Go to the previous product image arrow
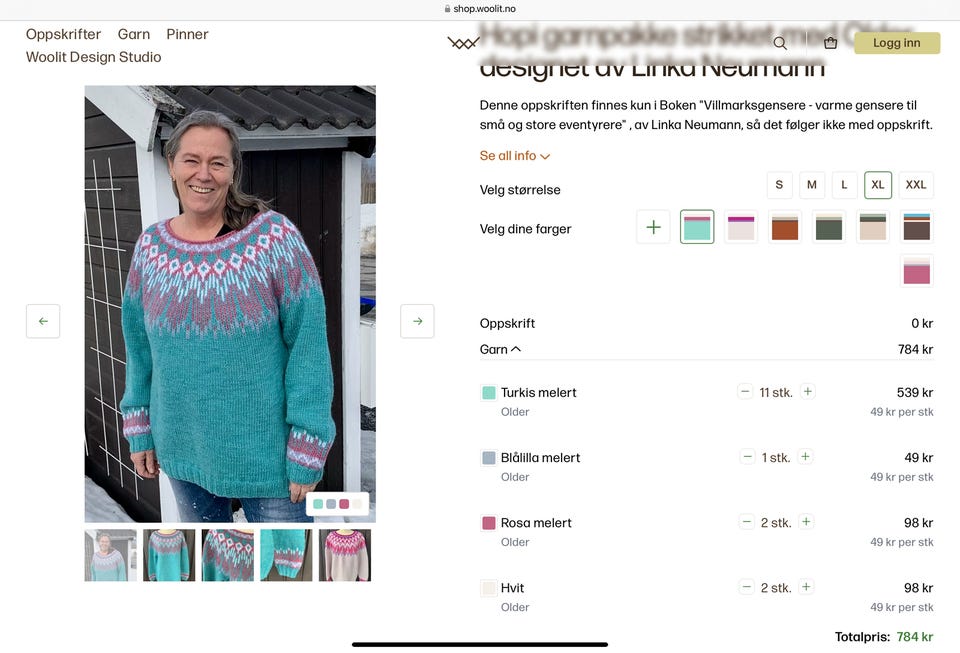The image size is (960, 653). 43,321
